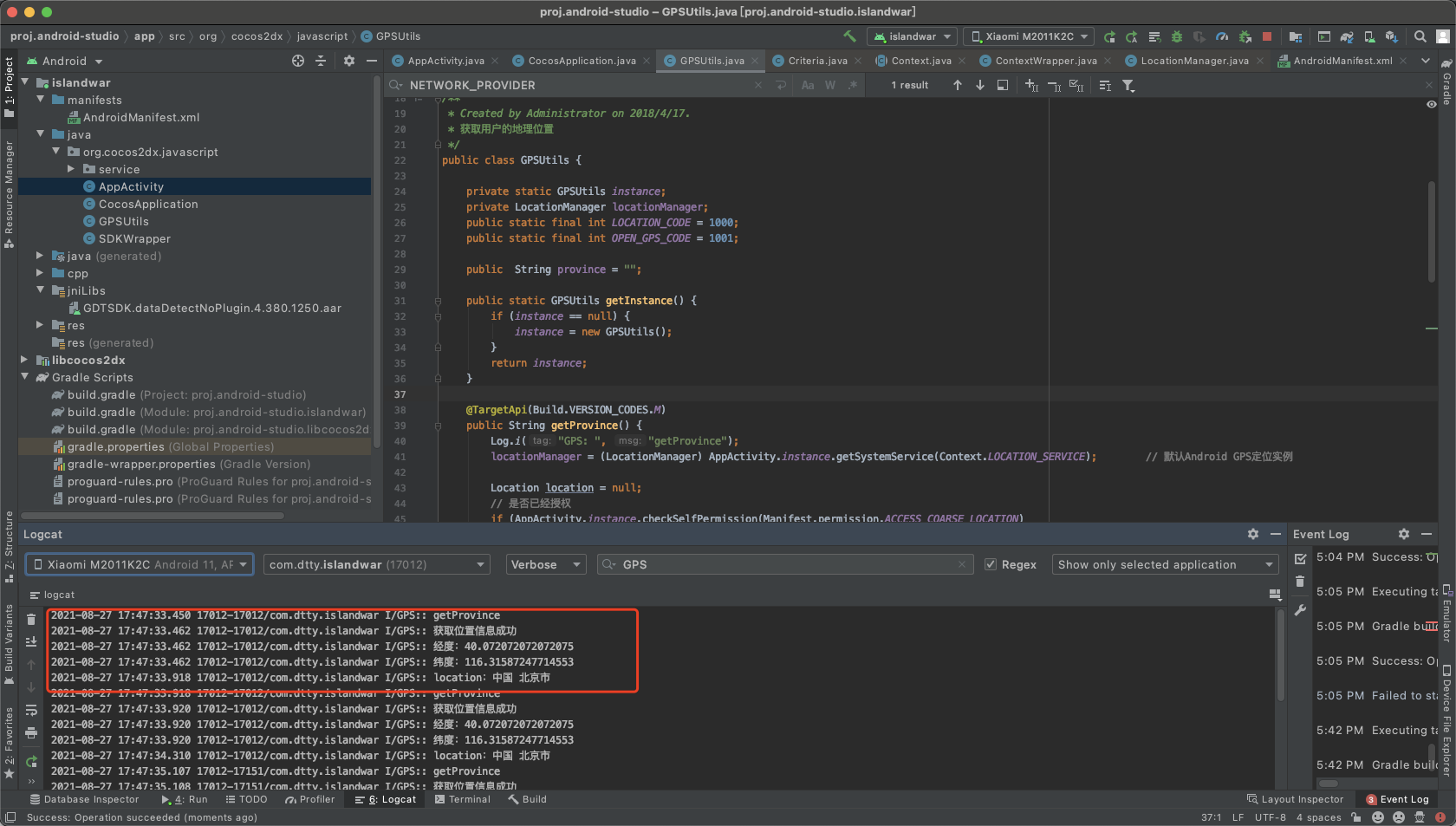The width and height of the screenshot is (1456, 826).
Task: Open the Xiaomi M2011K2C device dropdown in toolbar
Action: (x=1029, y=36)
